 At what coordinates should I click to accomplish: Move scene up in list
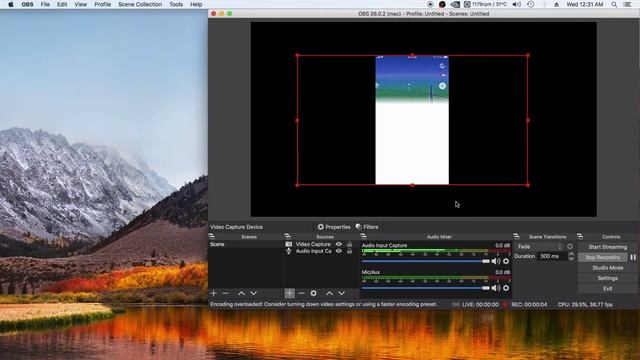[242, 293]
